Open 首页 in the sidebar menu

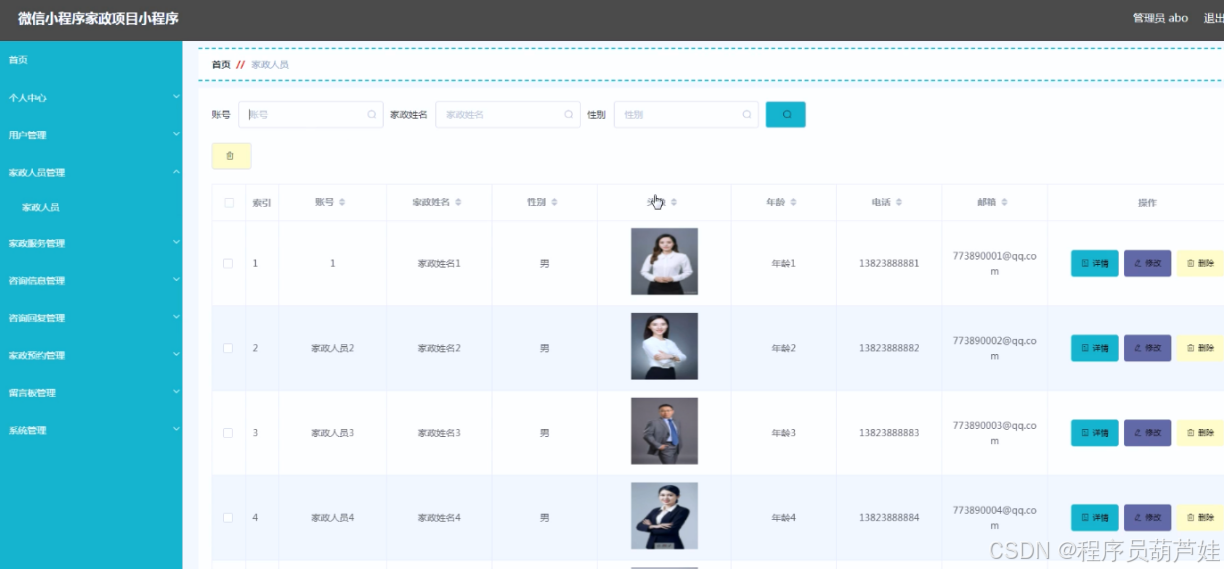coord(18,60)
